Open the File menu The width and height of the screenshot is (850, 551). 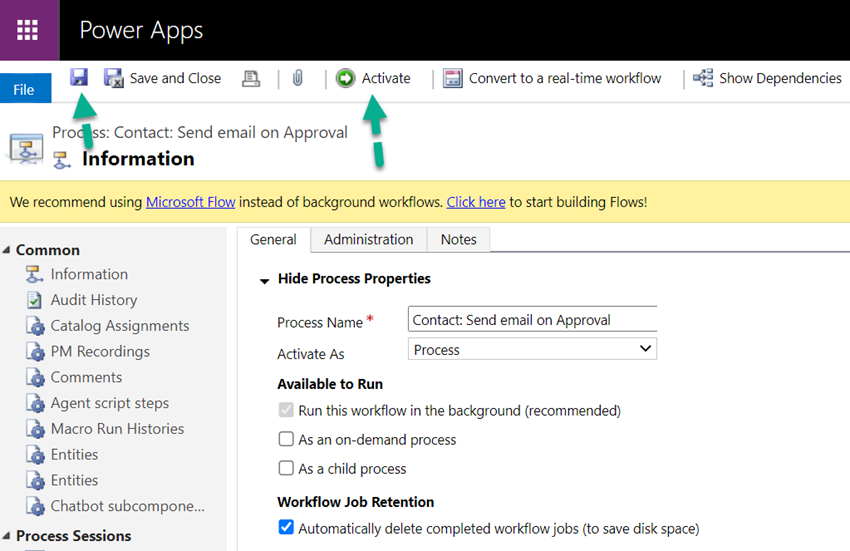(x=24, y=89)
